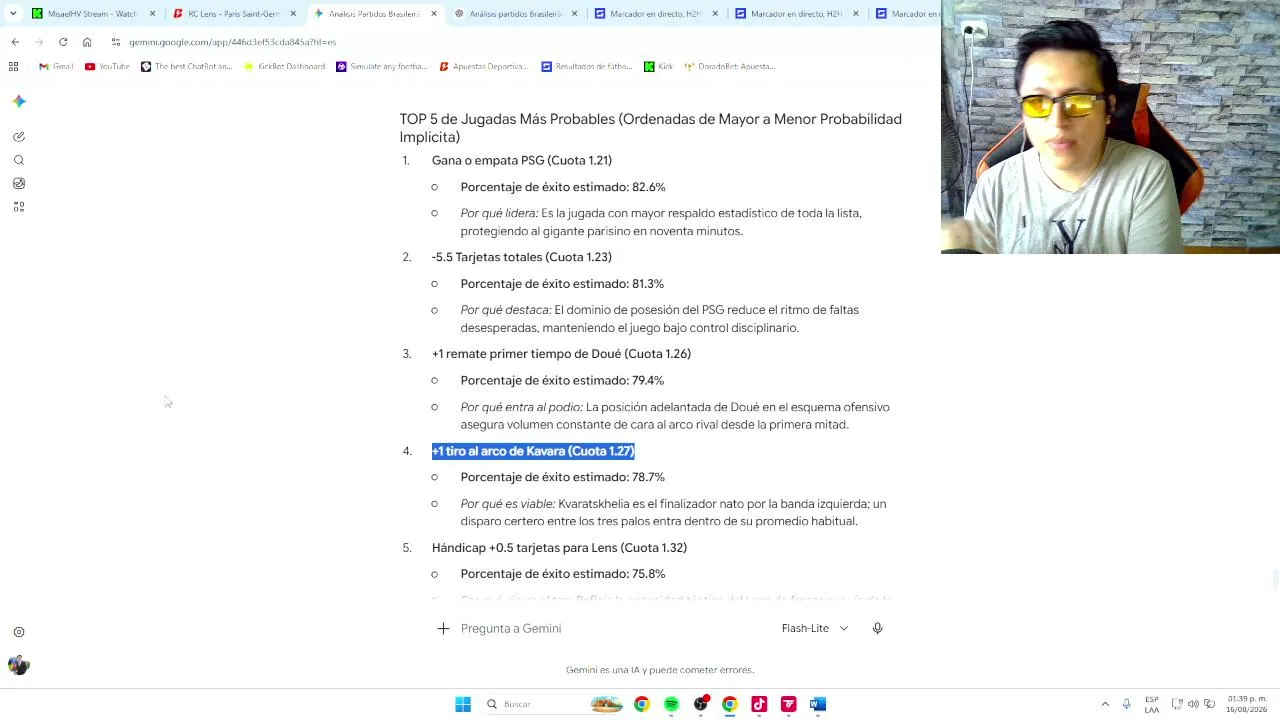
Task: Open the Gmail bookmark
Action: pos(56,66)
